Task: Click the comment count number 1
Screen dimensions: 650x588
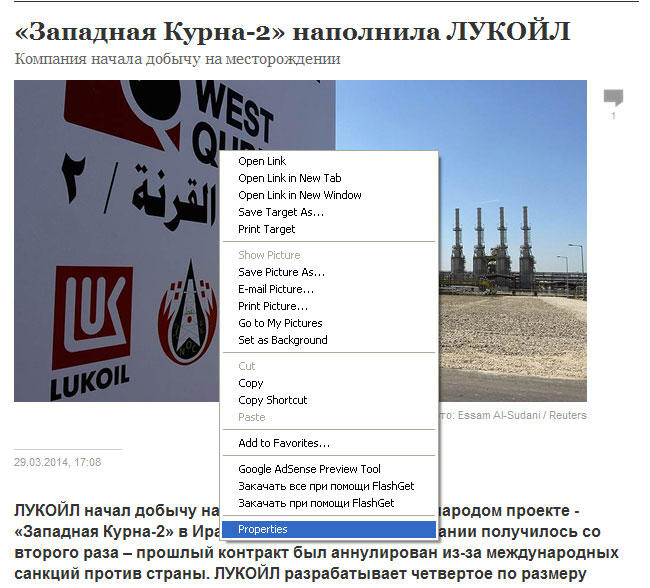Action: pos(614,116)
